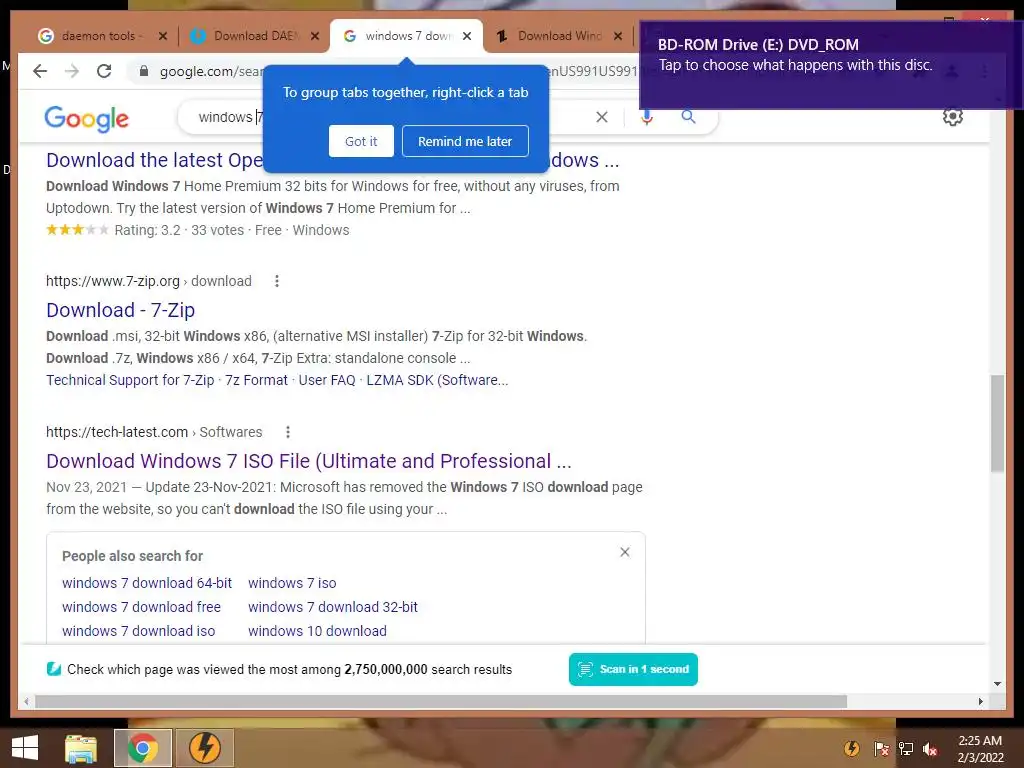The width and height of the screenshot is (1024, 768).
Task: Reload the current Google page
Action: click(104, 71)
